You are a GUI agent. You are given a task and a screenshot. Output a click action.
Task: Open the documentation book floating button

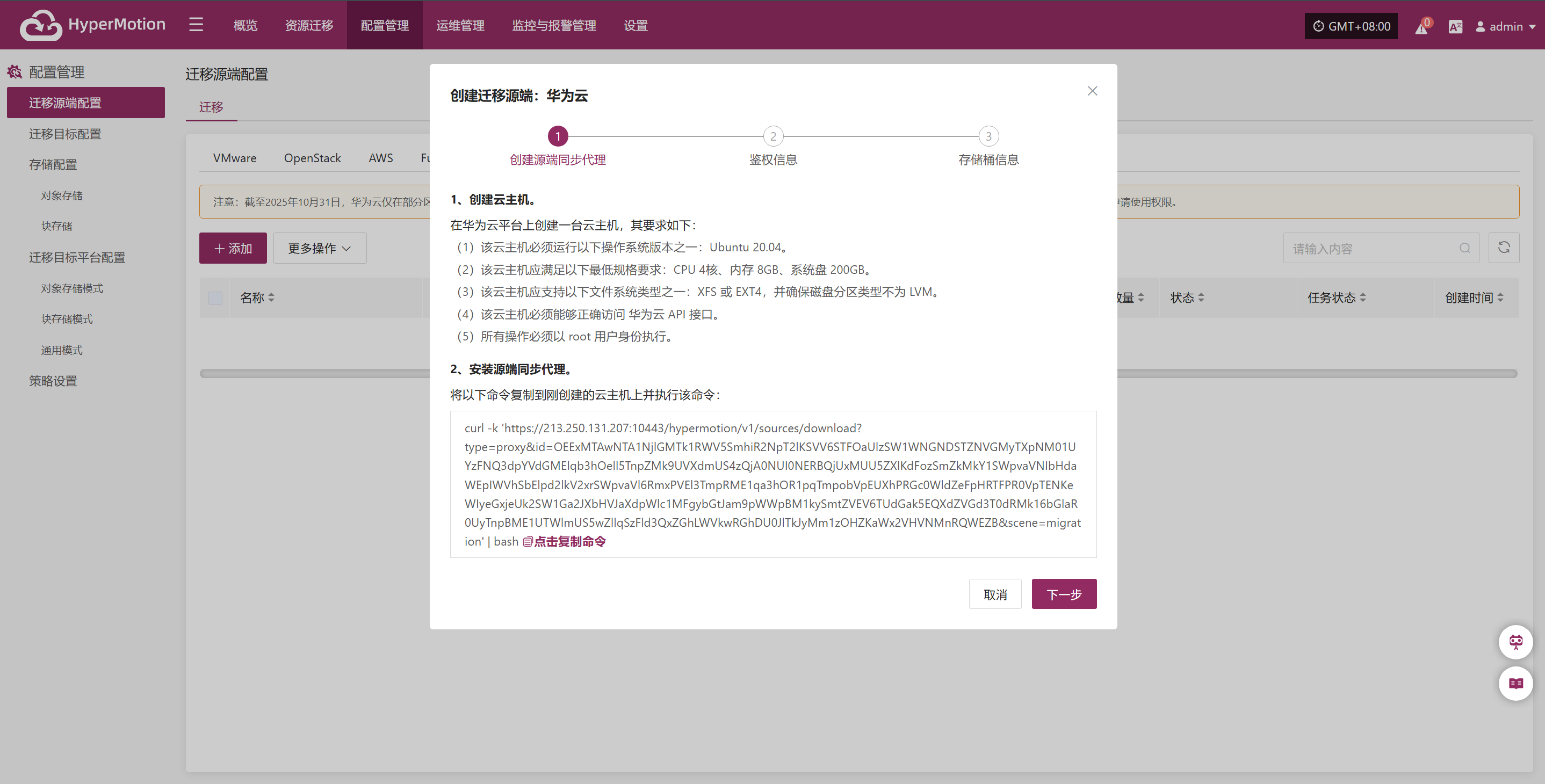(1515, 683)
